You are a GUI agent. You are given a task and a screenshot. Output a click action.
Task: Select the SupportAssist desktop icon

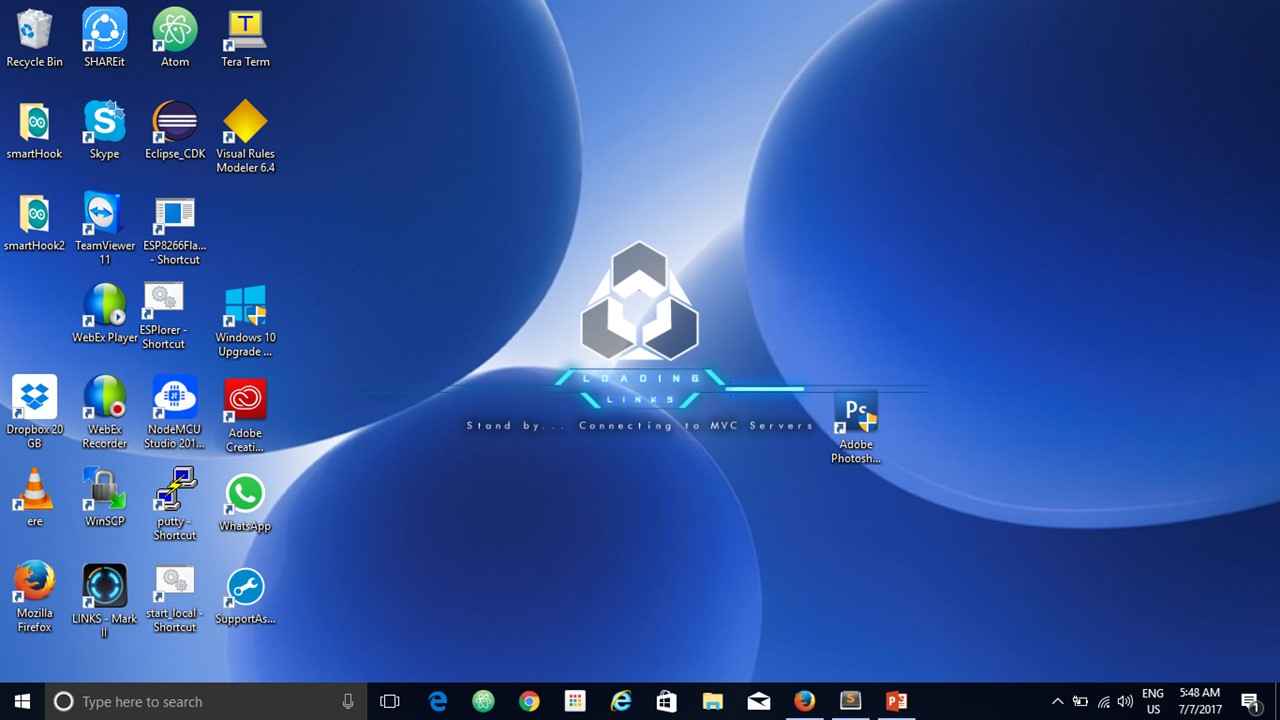tap(245, 597)
